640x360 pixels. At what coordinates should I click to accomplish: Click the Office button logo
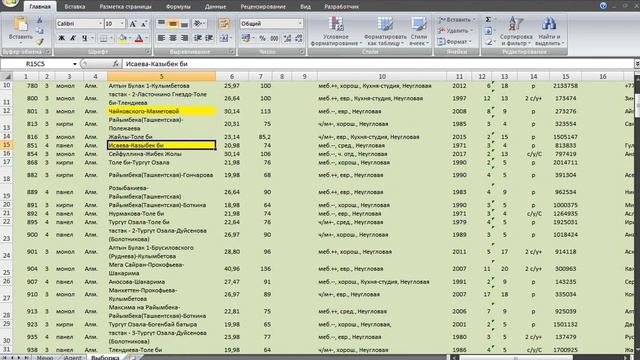pos(10,3)
